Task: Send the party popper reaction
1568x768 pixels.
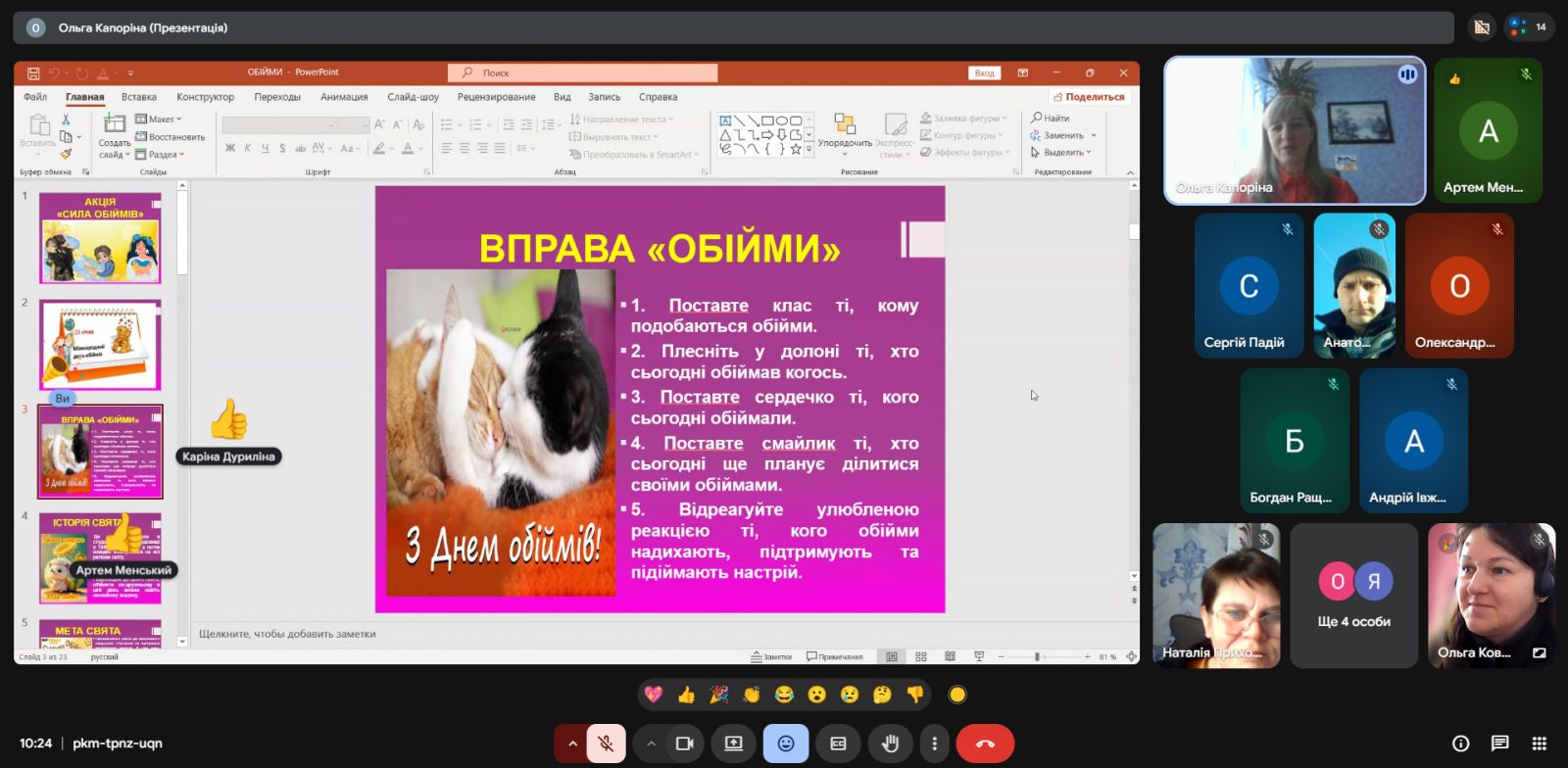Action: 718,695
